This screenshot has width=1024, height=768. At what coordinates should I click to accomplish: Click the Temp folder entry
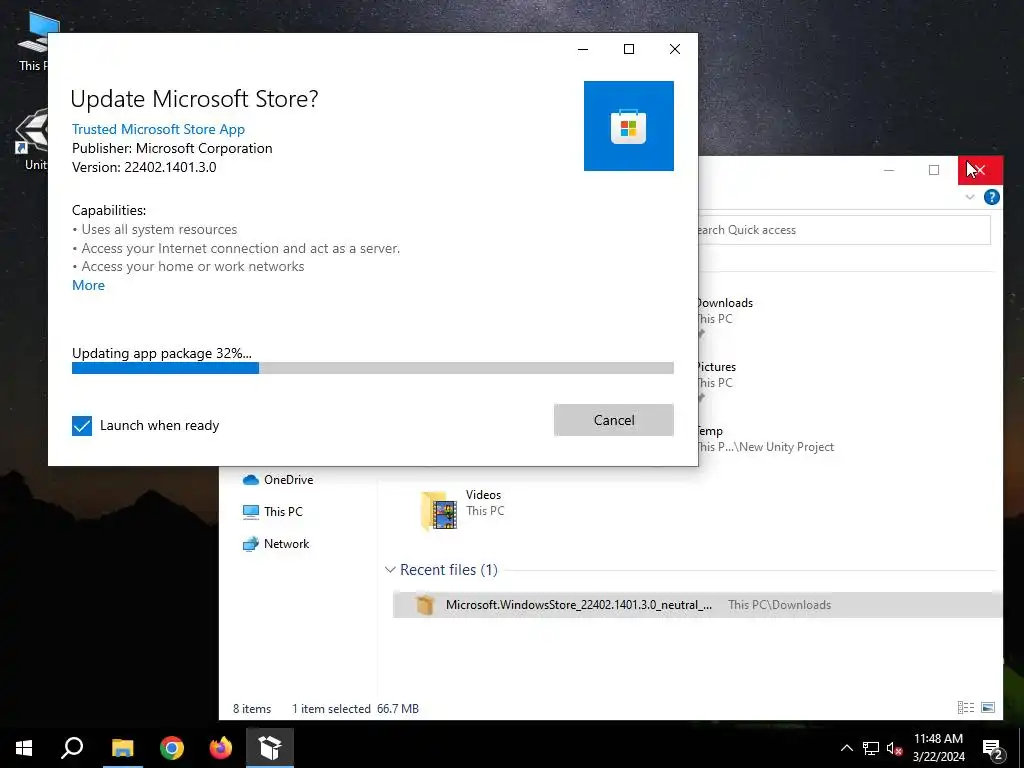coord(765,439)
